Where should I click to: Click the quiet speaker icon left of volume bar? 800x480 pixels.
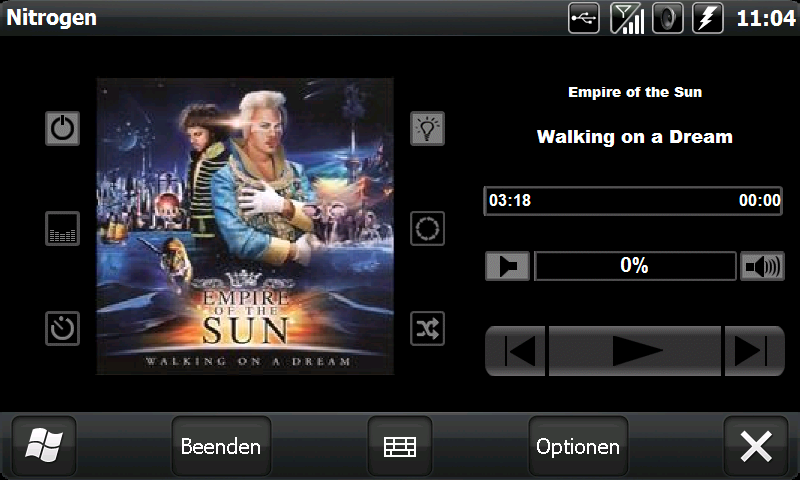[x=507, y=266]
